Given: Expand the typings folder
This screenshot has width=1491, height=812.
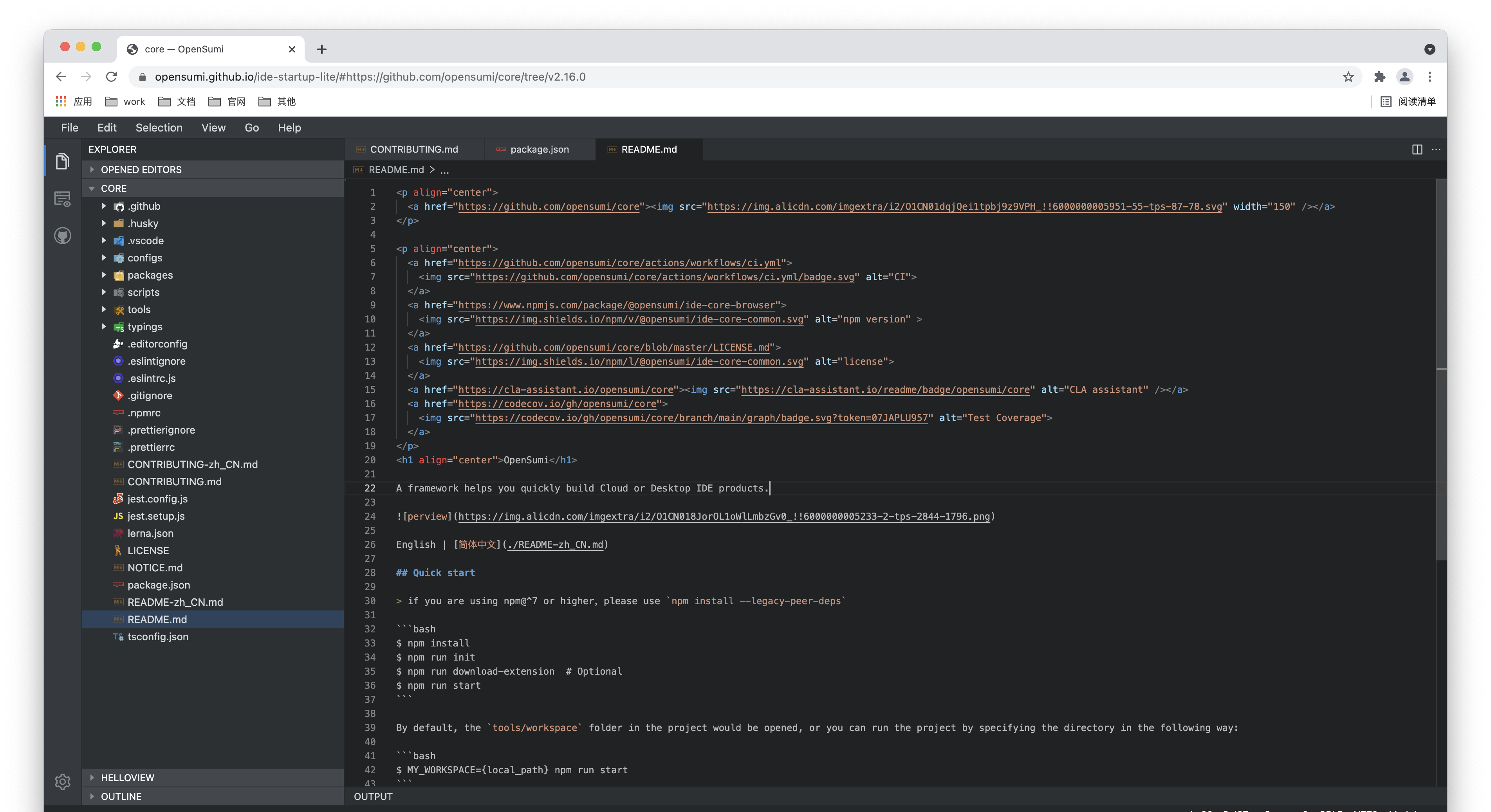Looking at the screenshot, I should pyautogui.click(x=213, y=327).
